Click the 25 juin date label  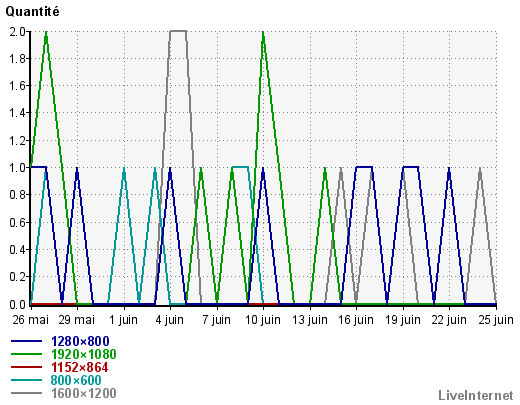pyautogui.click(x=496, y=320)
